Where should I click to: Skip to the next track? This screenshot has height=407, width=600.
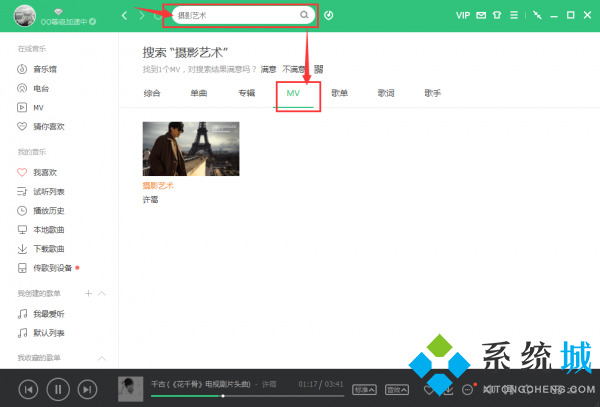pos(88,389)
